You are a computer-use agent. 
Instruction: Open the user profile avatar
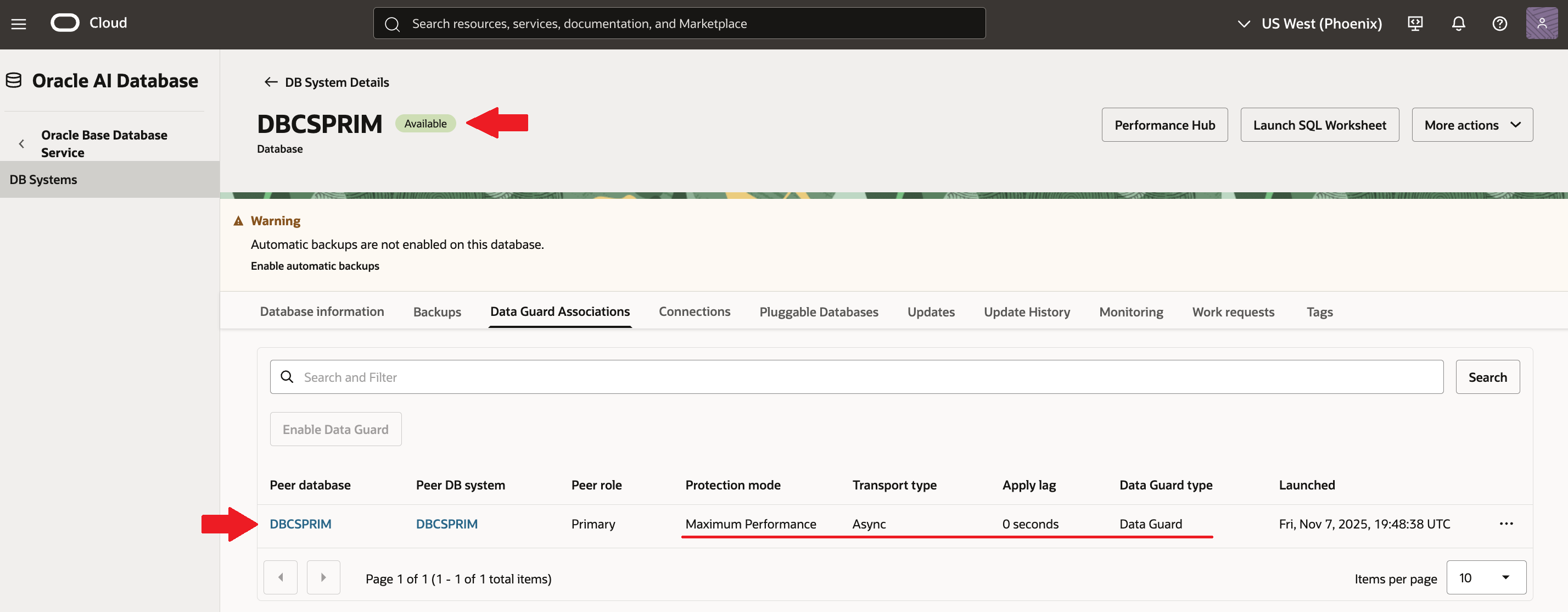pos(1541,24)
